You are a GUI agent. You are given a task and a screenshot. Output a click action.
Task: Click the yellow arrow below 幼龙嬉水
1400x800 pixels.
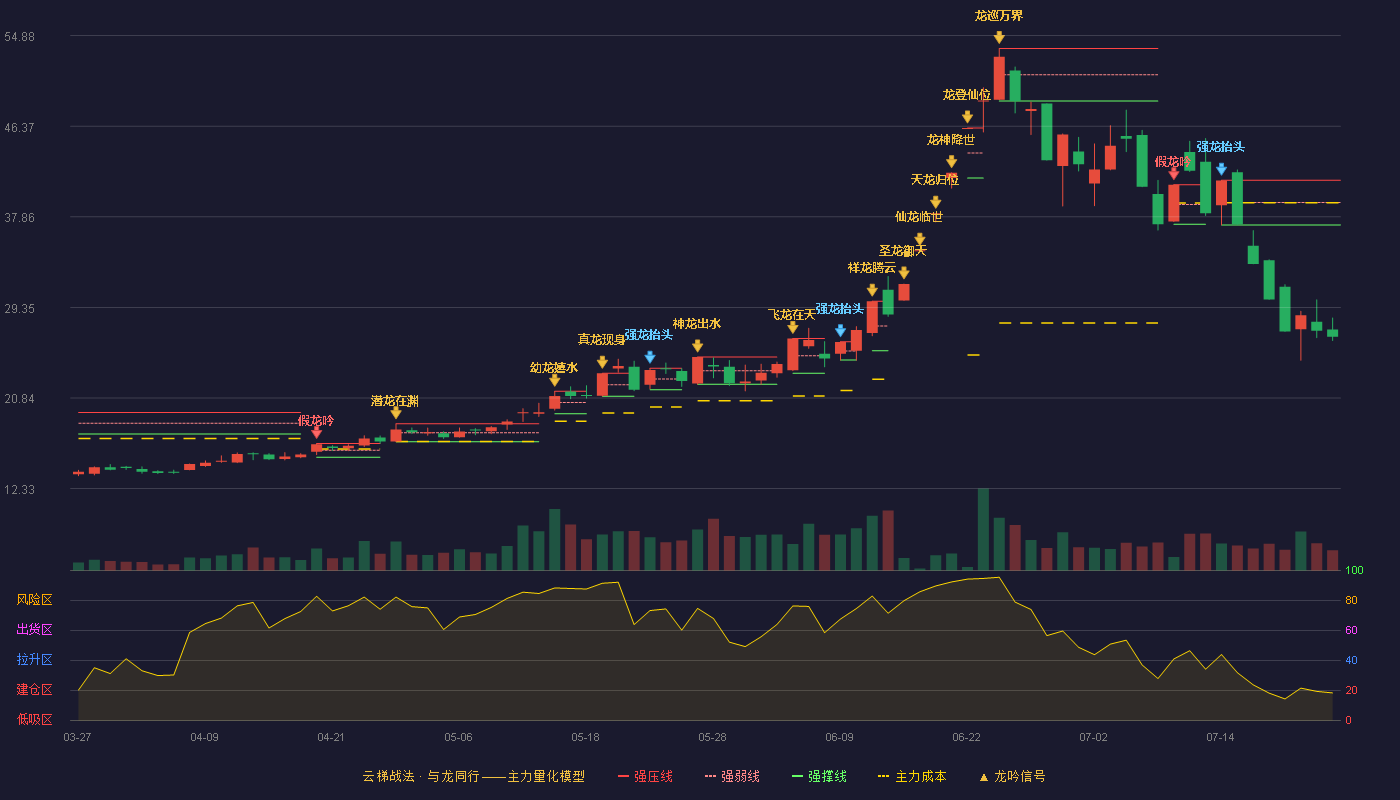point(554,380)
